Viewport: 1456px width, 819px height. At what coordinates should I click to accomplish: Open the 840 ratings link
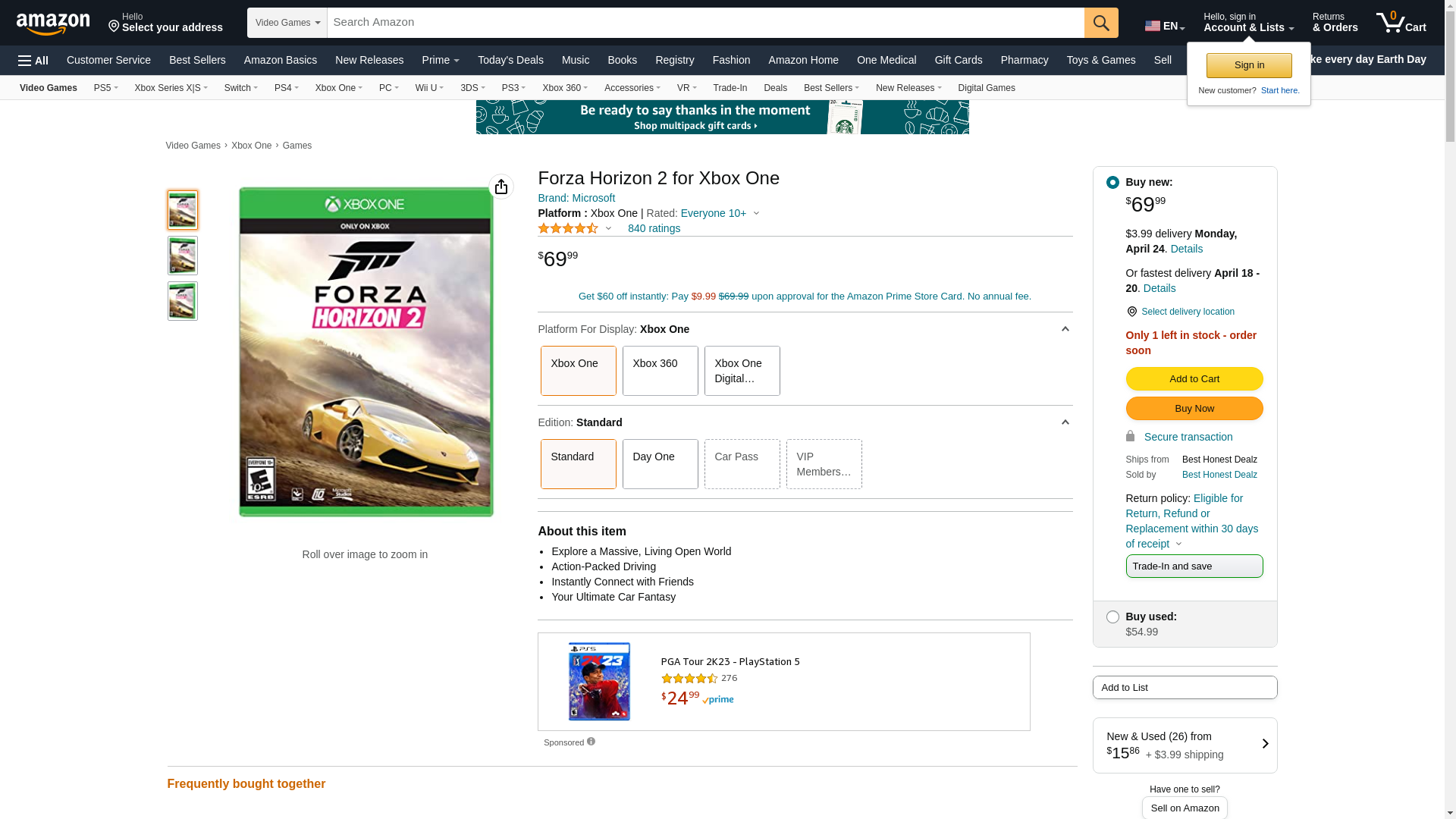(654, 228)
